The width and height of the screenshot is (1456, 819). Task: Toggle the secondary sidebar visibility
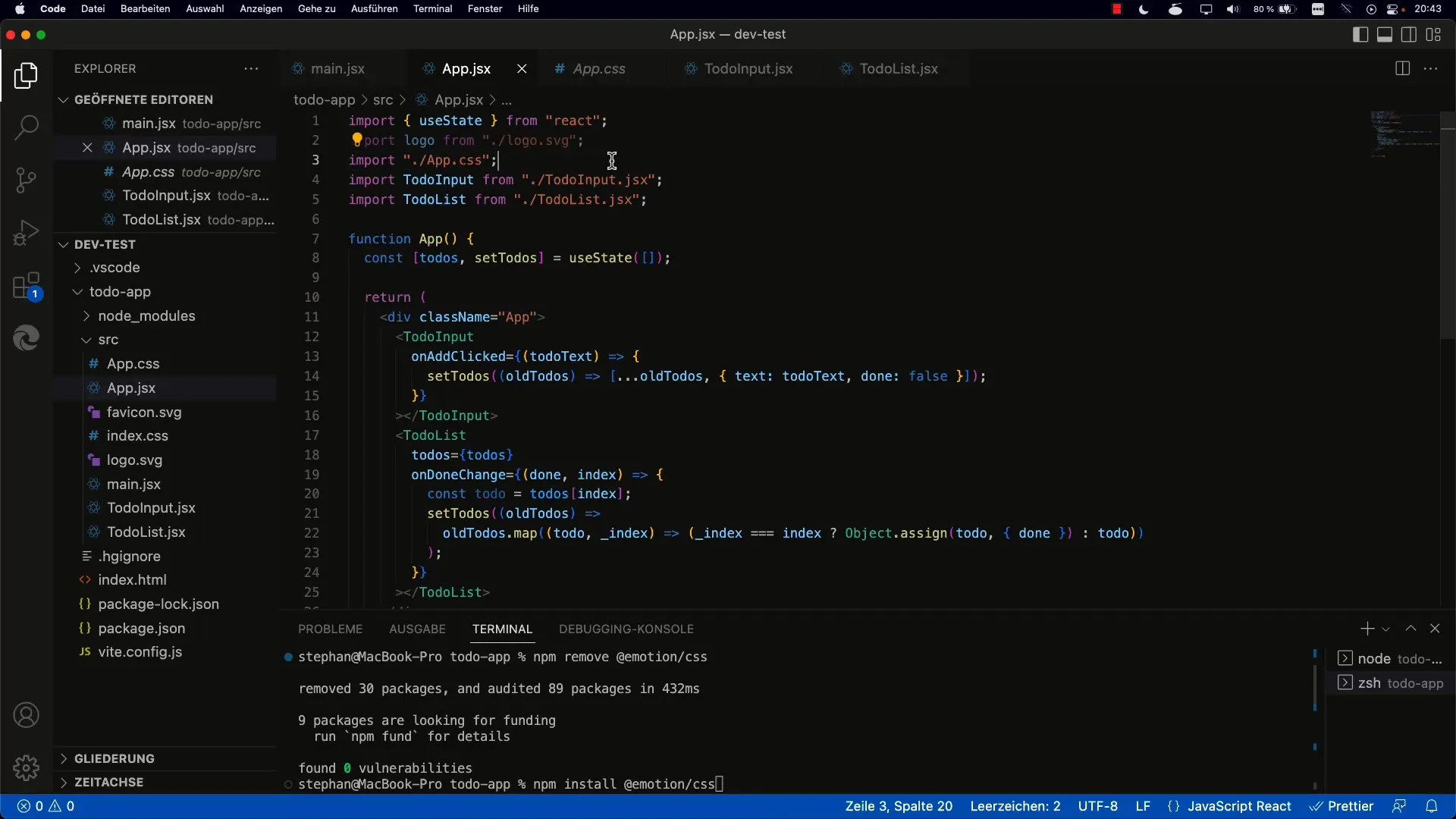click(1409, 34)
